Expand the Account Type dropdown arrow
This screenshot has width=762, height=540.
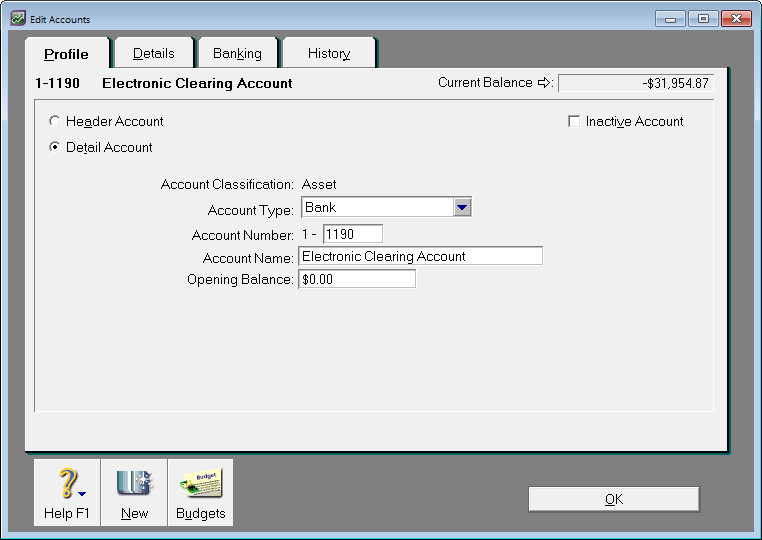tap(461, 207)
